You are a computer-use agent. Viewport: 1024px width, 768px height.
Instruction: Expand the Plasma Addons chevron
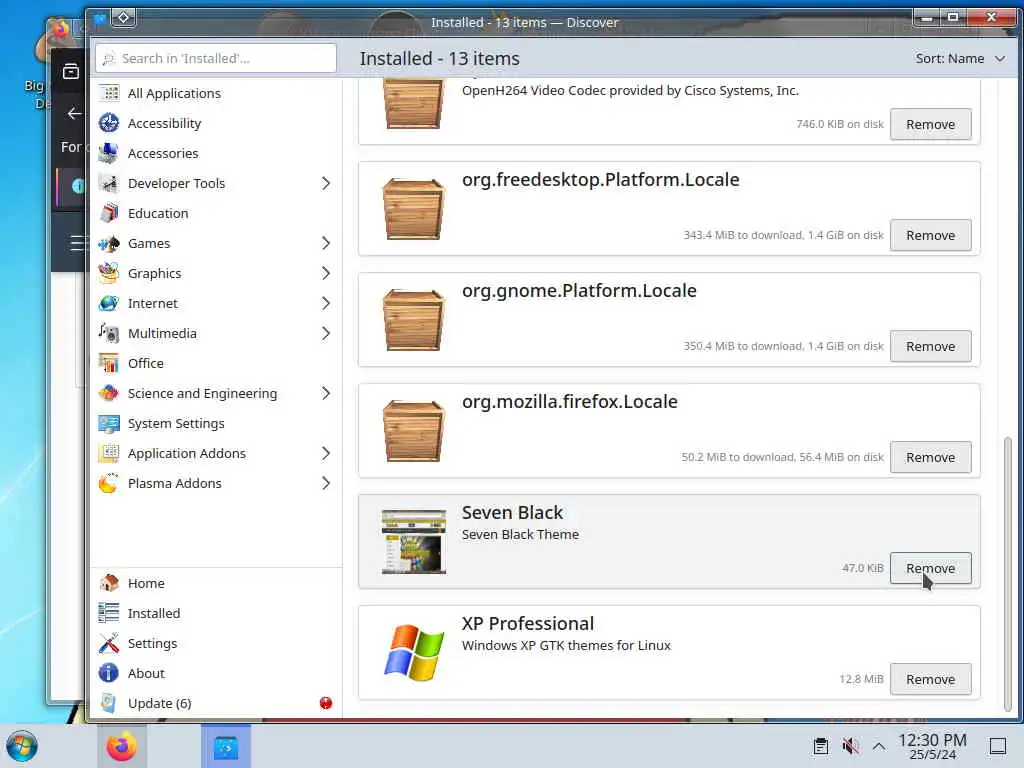(x=326, y=483)
